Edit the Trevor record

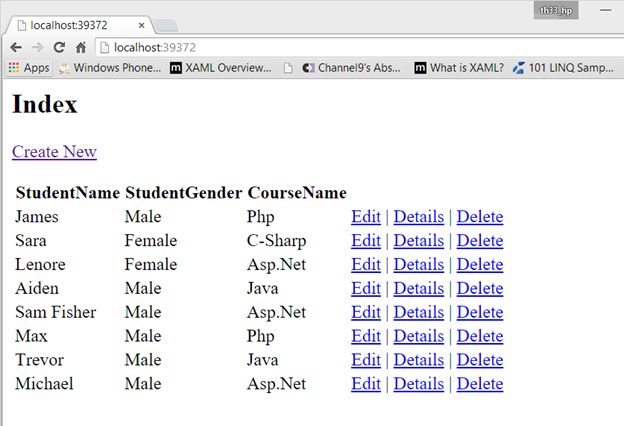click(x=366, y=360)
